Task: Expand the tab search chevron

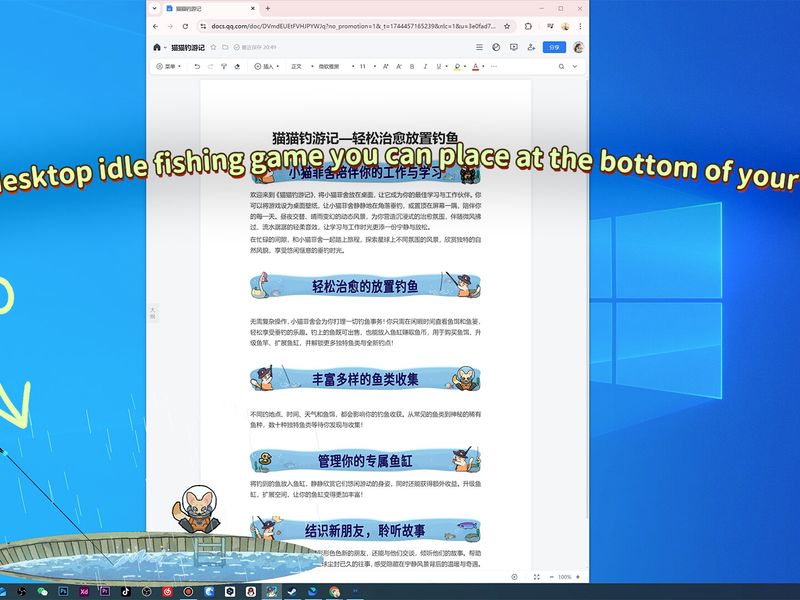Action: click(x=155, y=8)
